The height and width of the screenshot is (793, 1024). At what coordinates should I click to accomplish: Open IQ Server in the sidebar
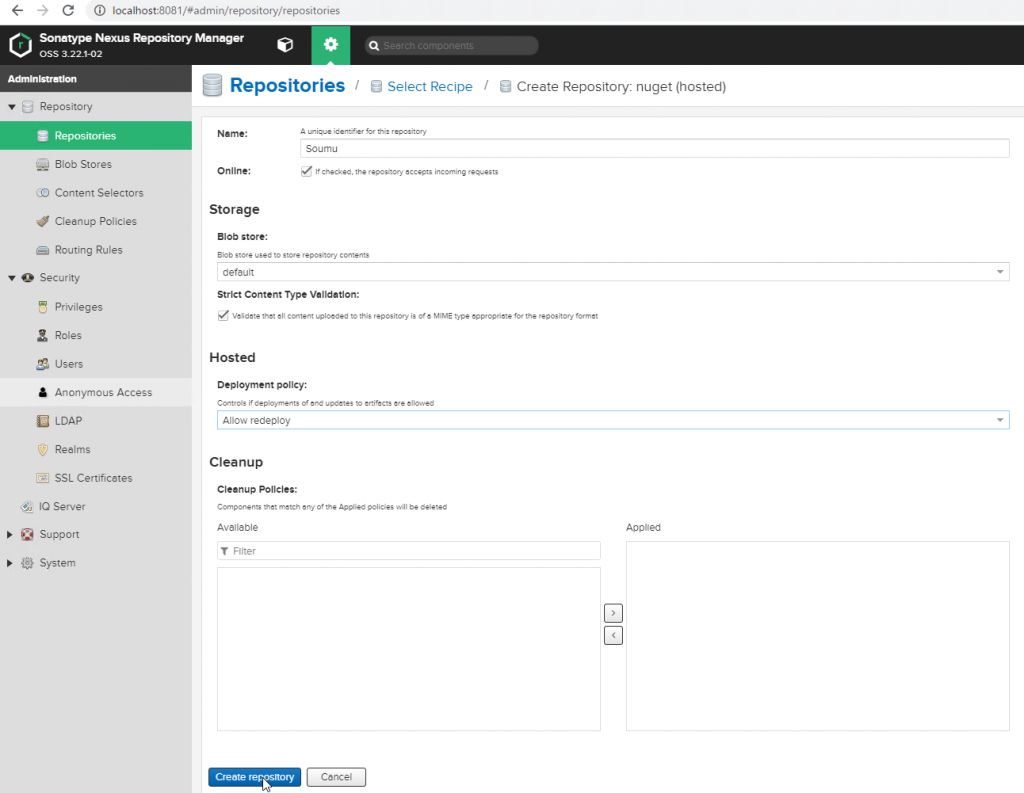tap(96, 506)
